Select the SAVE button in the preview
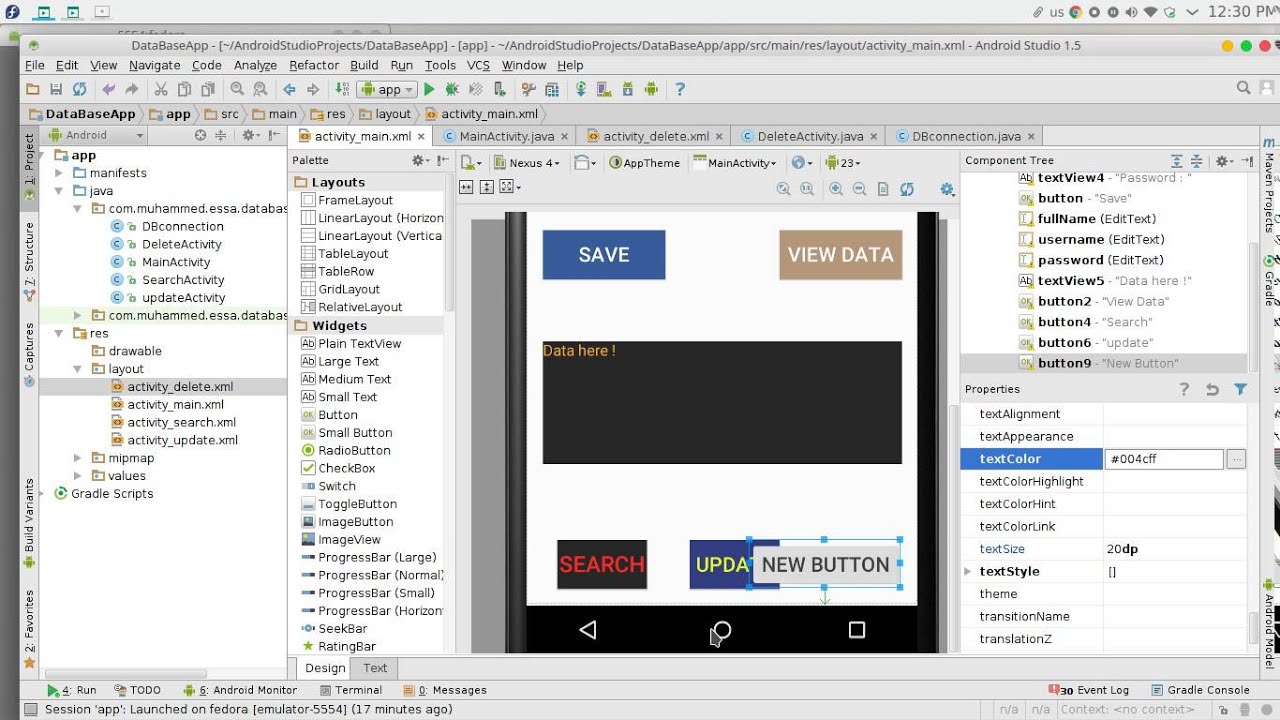The width and height of the screenshot is (1280, 720). pyautogui.click(x=604, y=255)
